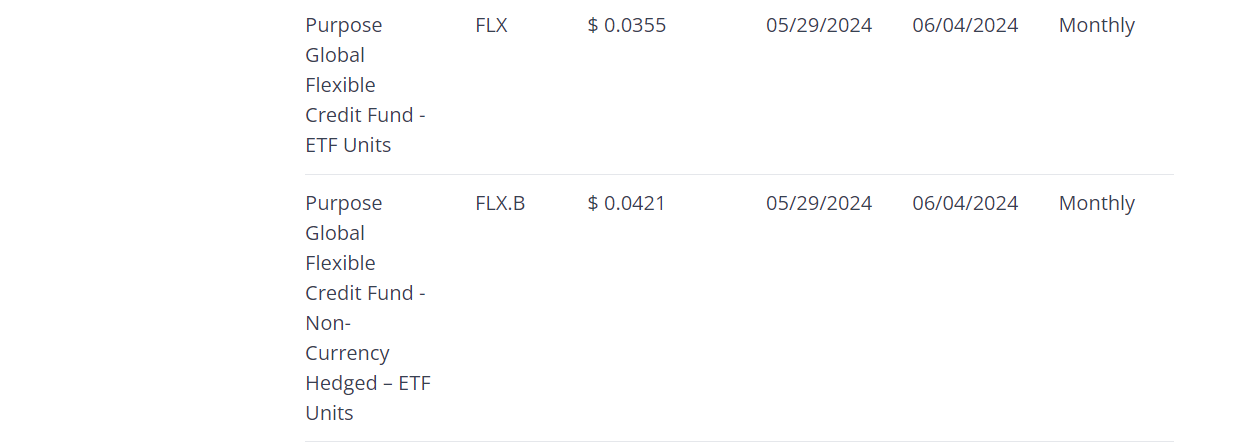
Task: Click the word 'Purpose' in the FLX.B row
Action: click(x=343, y=203)
